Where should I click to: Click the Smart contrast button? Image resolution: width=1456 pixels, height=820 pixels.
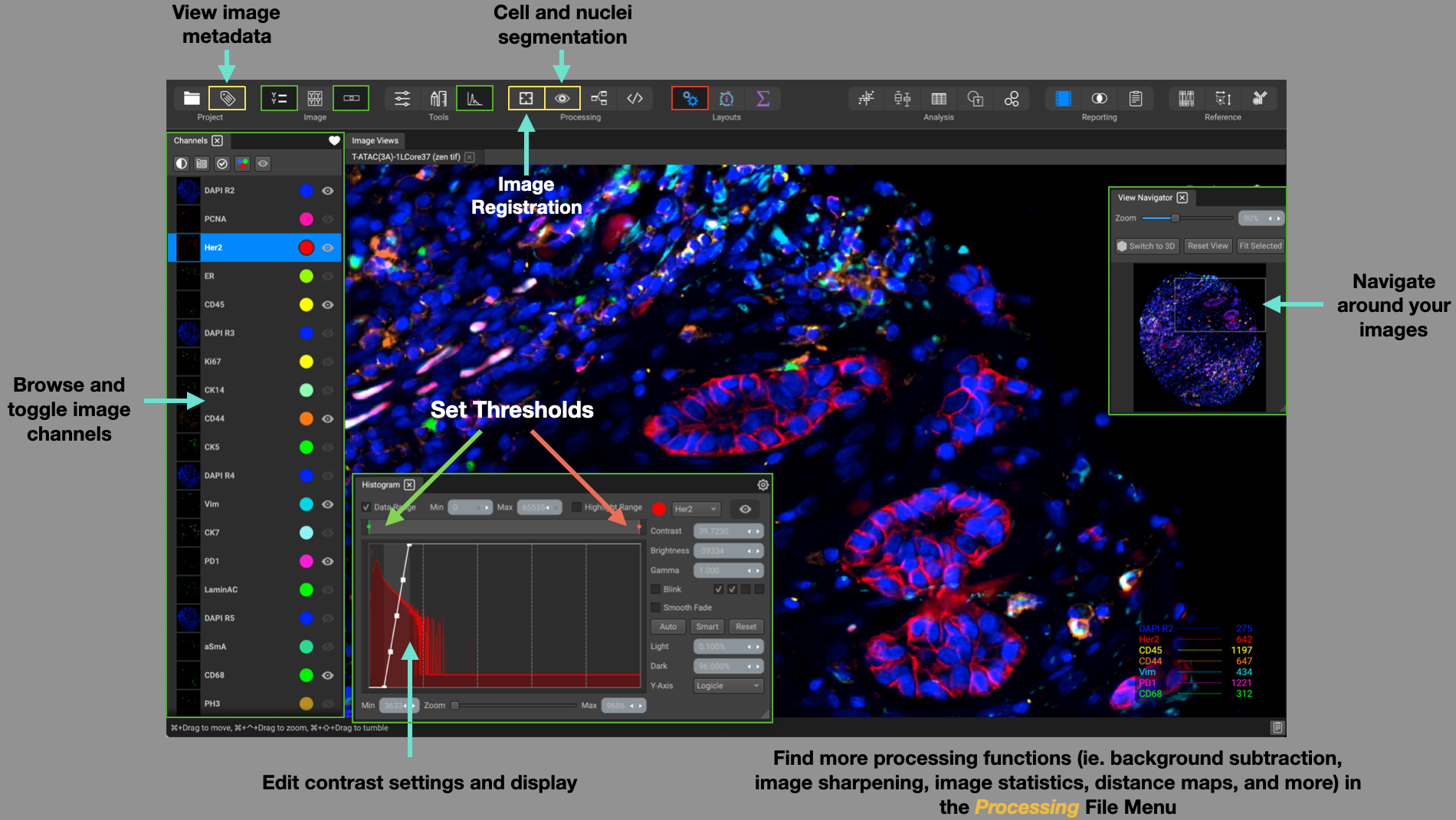[707, 627]
